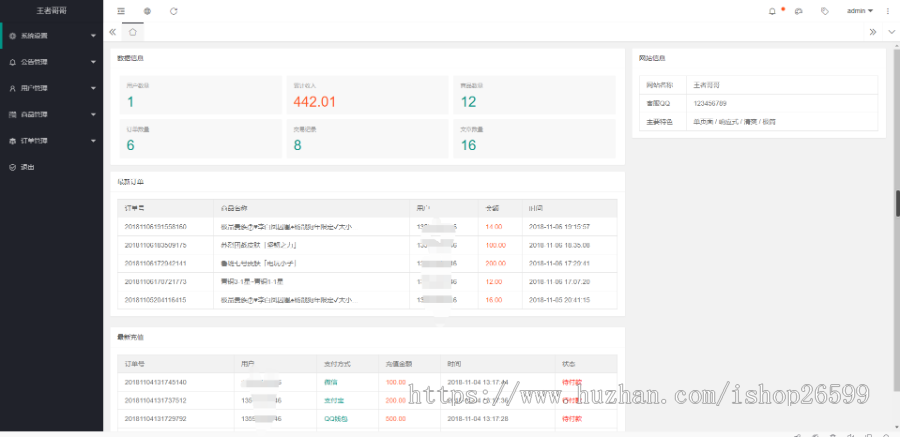Refresh the page using the reload icon
The width and height of the screenshot is (900, 437).
tap(174, 11)
